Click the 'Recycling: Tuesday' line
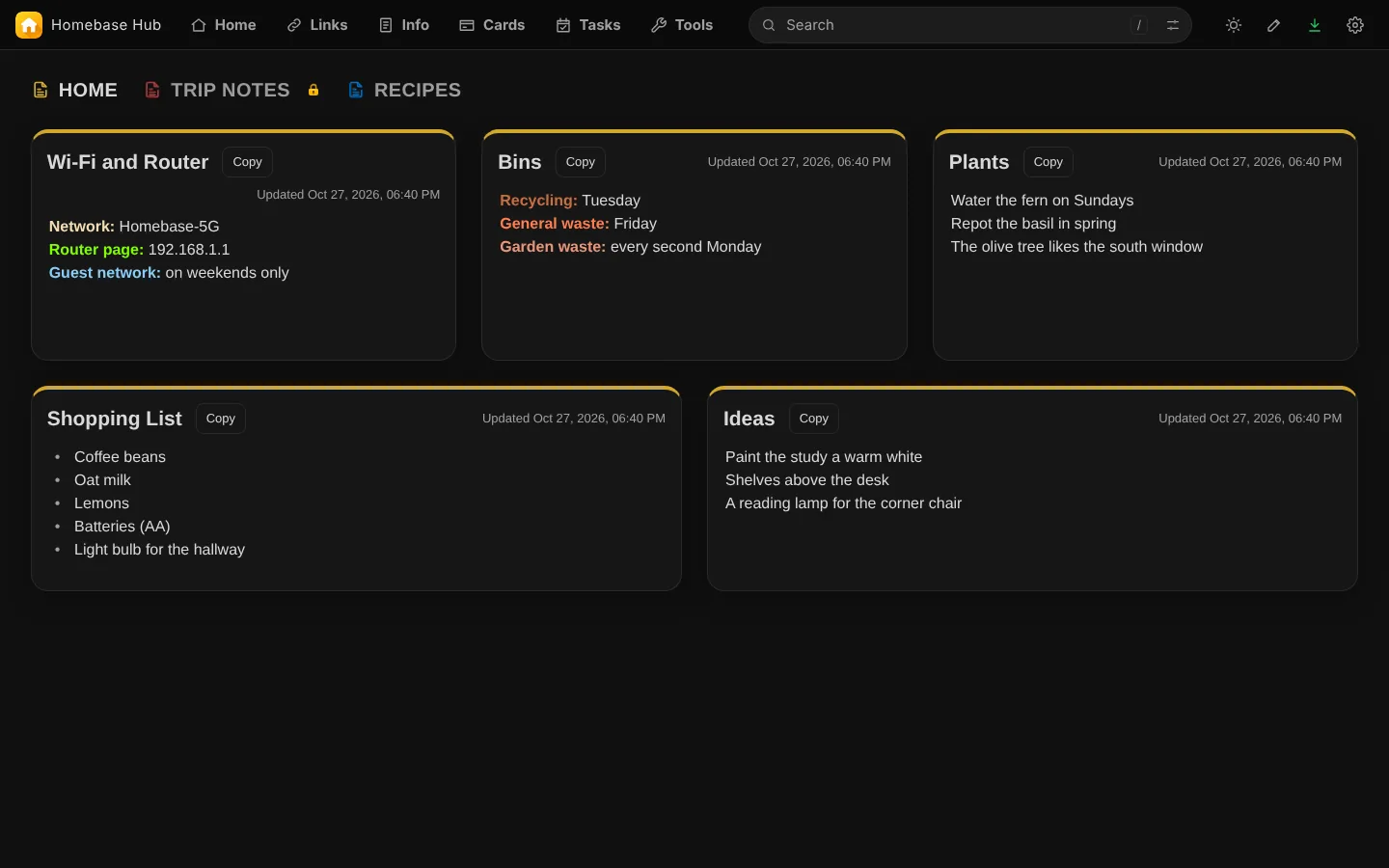The height and width of the screenshot is (868, 1389). pos(570,201)
